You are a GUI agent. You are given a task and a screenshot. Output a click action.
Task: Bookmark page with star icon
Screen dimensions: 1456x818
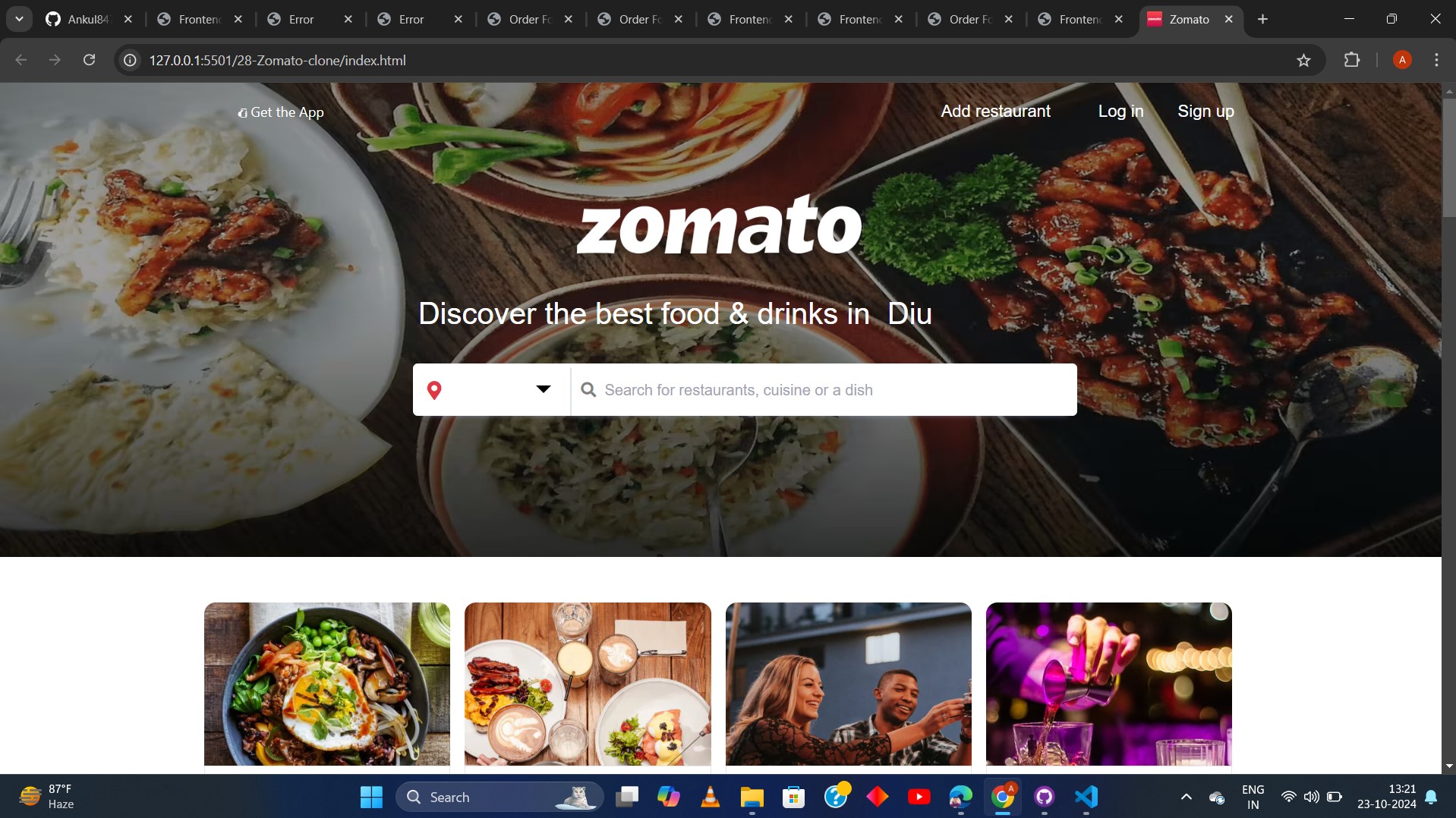1303,60
